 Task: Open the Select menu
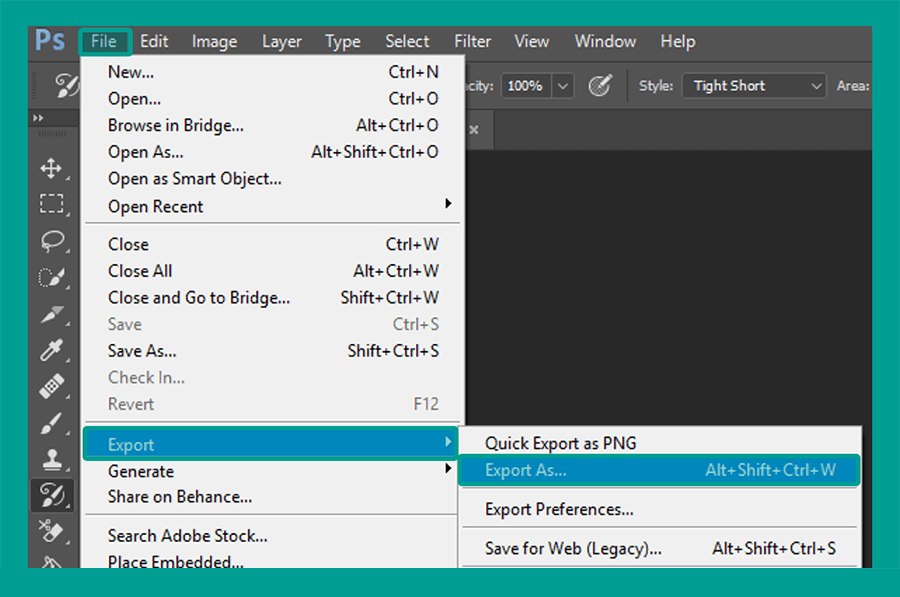pyautogui.click(x=407, y=41)
